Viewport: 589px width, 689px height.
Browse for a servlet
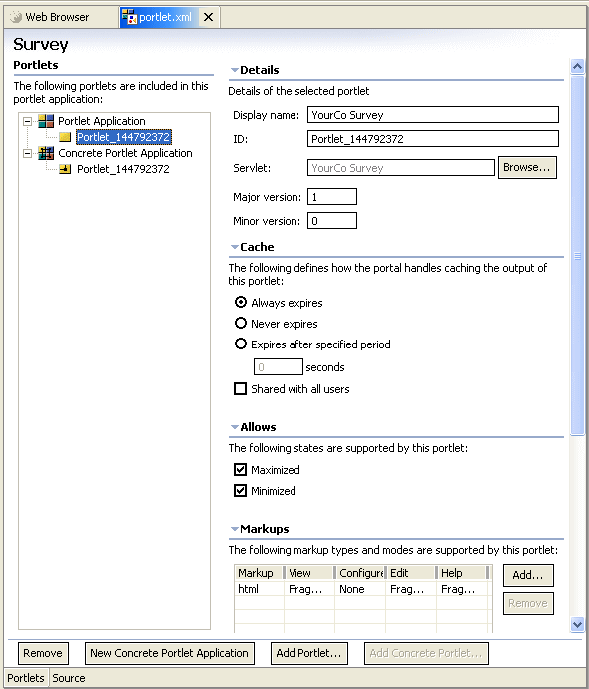pos(527,167)
